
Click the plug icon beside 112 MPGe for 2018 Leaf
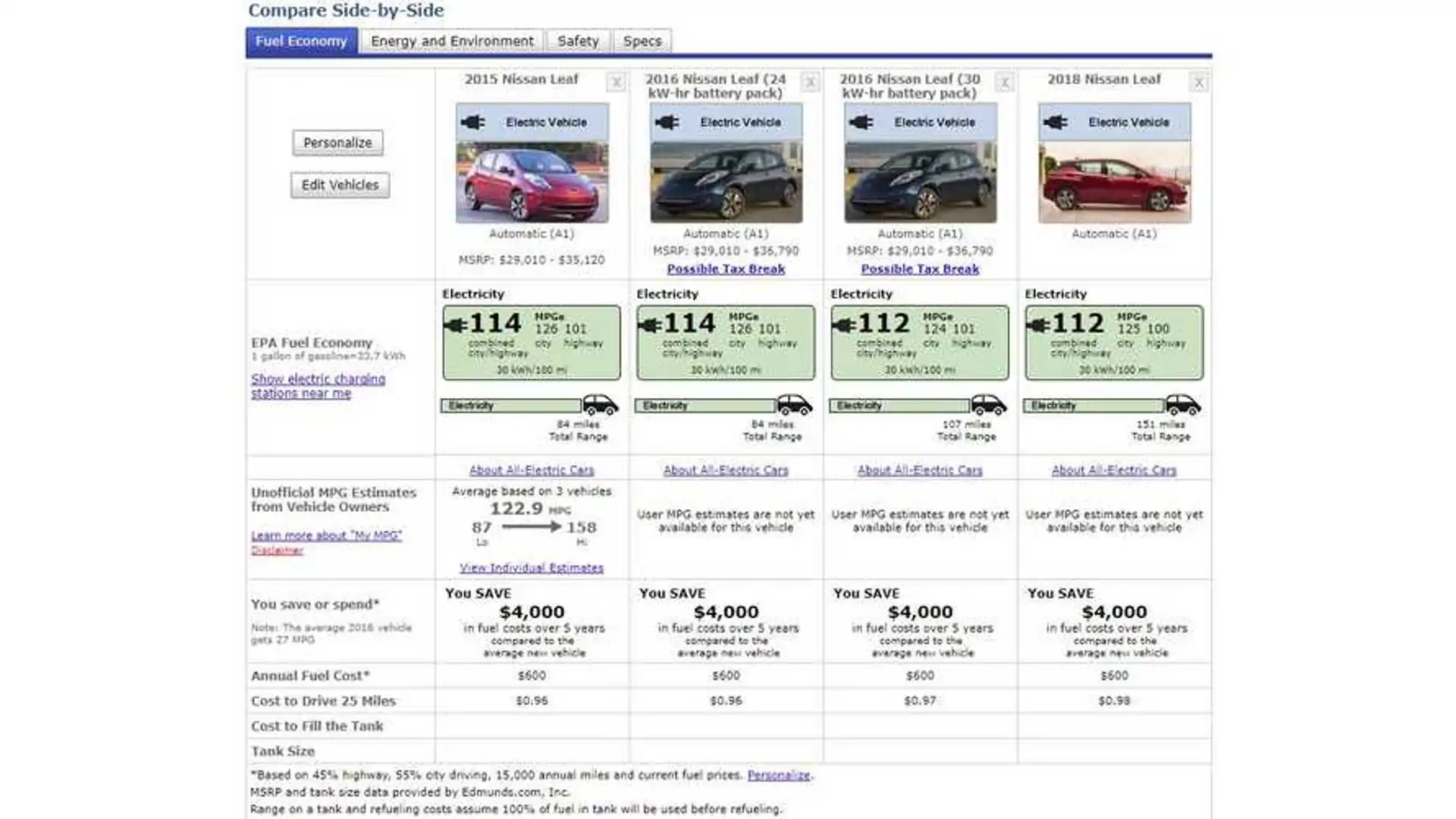(1037, 325)
